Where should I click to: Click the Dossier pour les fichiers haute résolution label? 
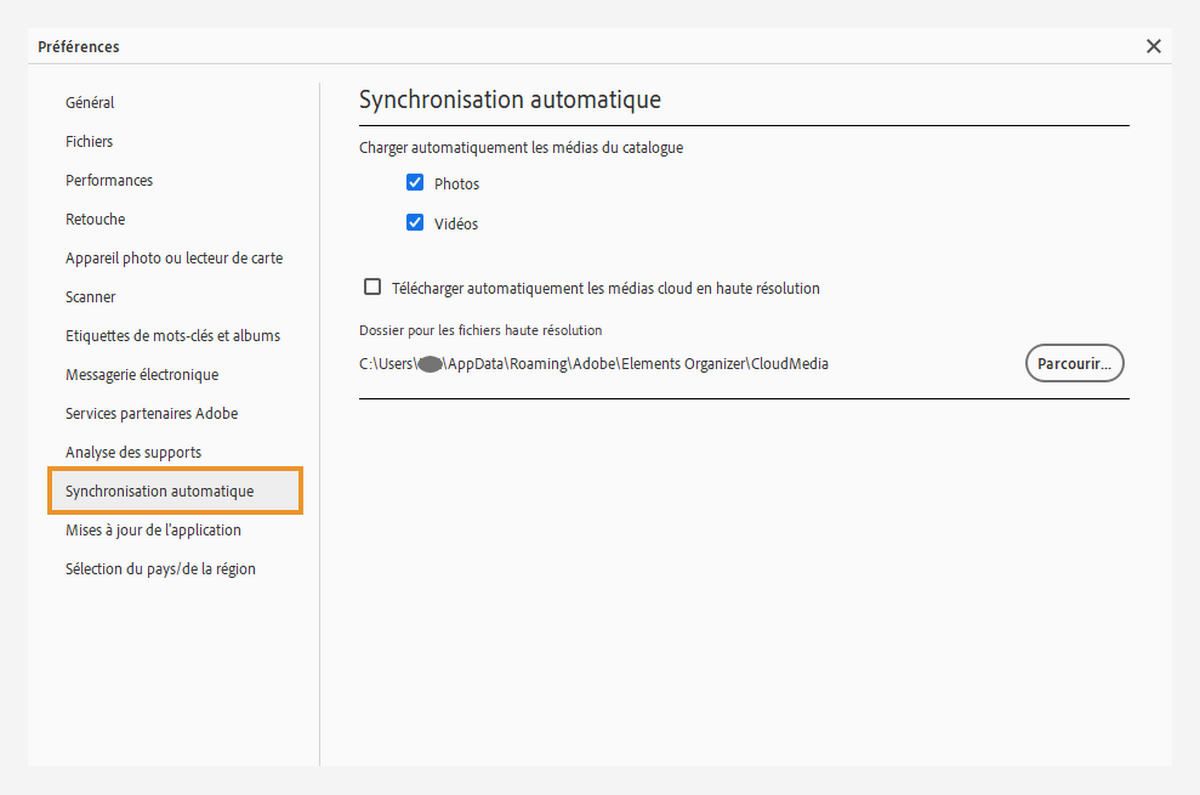[480, 330]
